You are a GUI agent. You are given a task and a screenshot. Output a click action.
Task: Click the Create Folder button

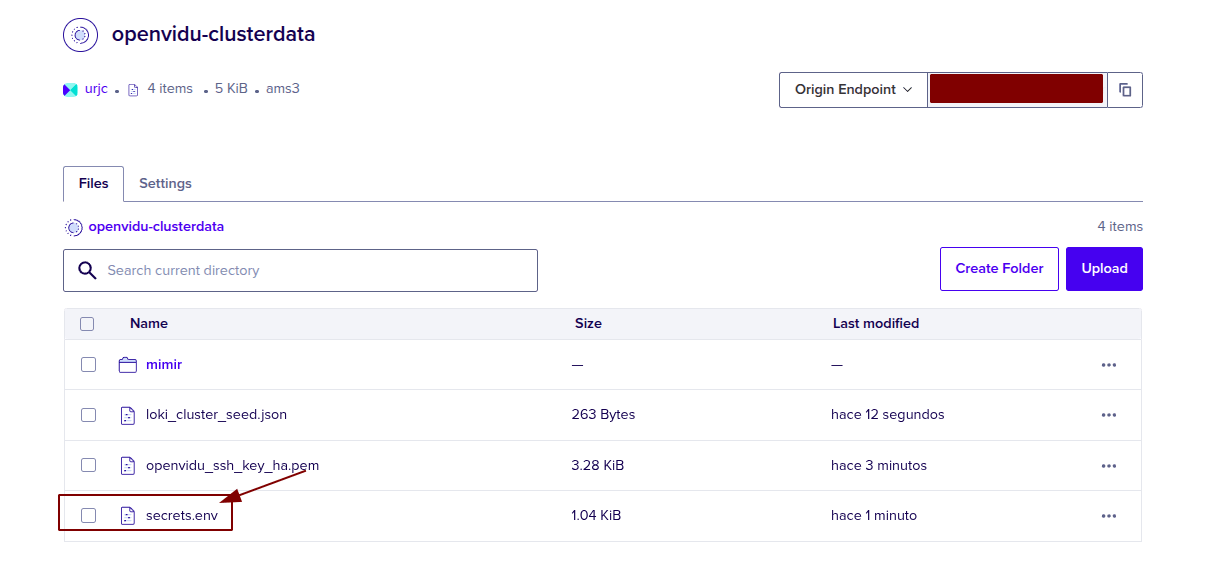[999, 269]
